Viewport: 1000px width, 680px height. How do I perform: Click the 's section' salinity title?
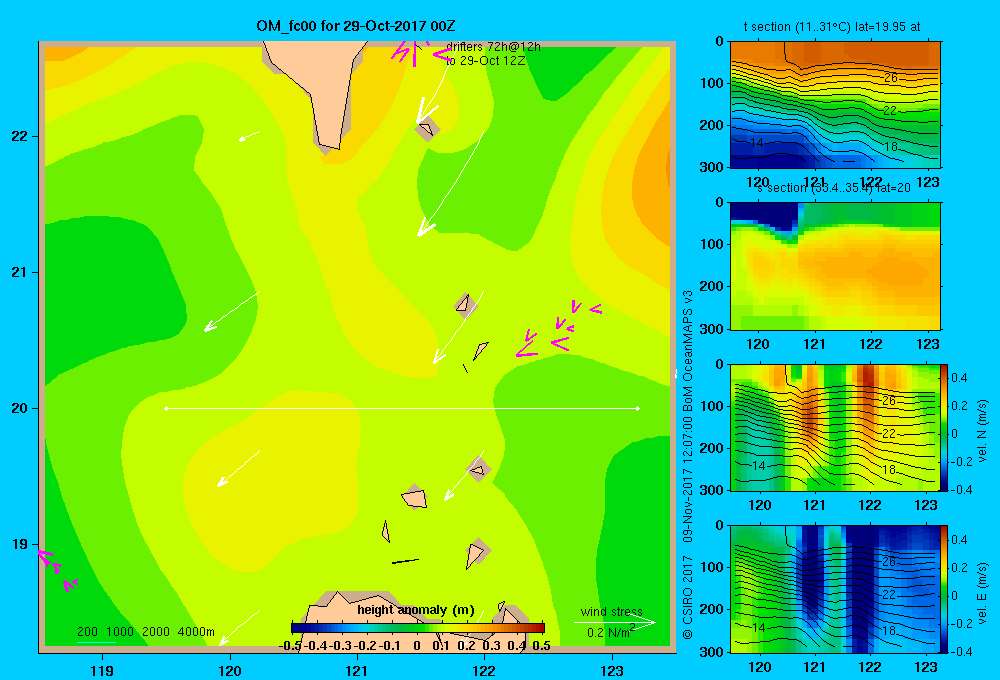tap(835, 188)
